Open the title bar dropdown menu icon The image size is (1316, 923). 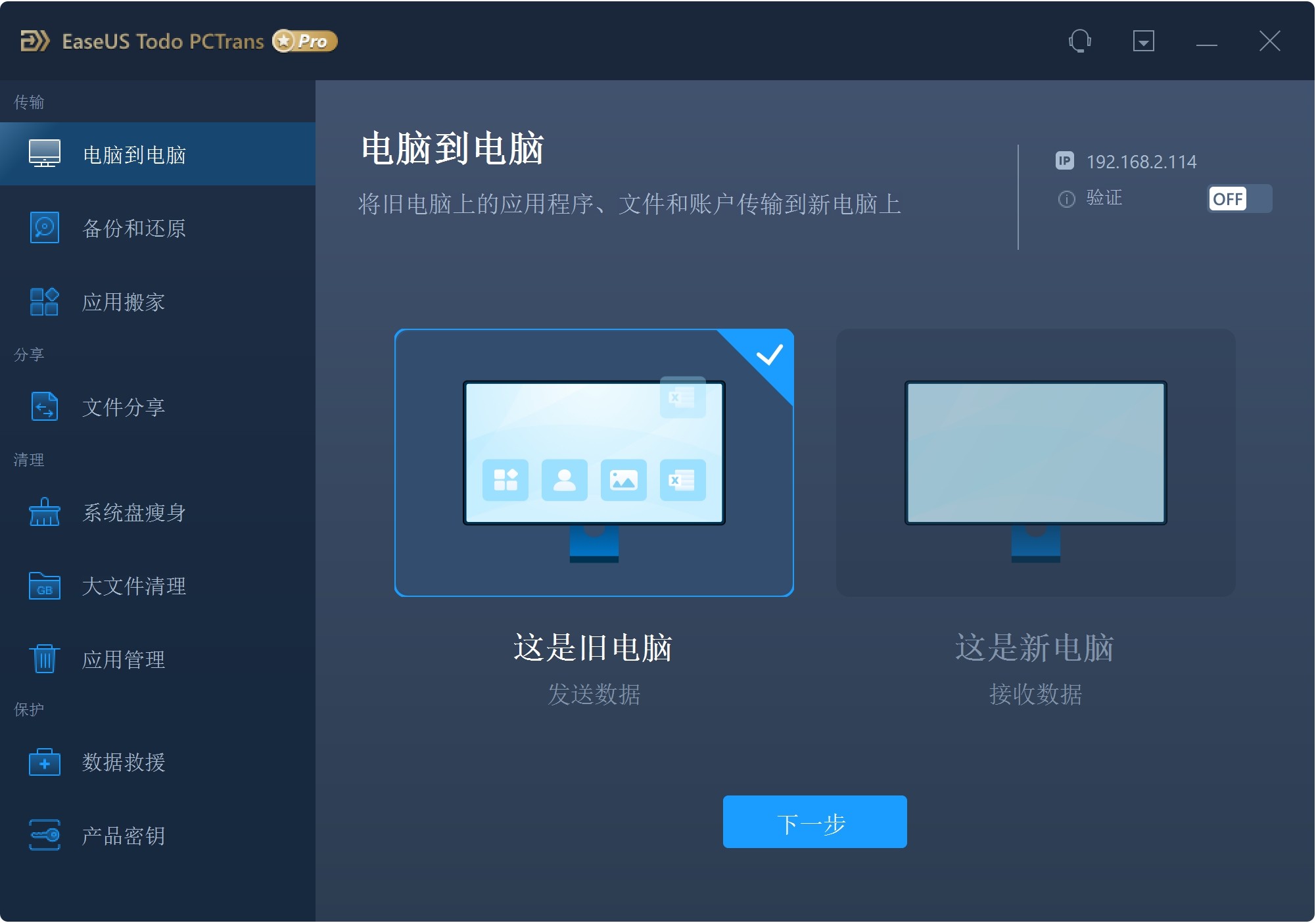pos(1144,41)
